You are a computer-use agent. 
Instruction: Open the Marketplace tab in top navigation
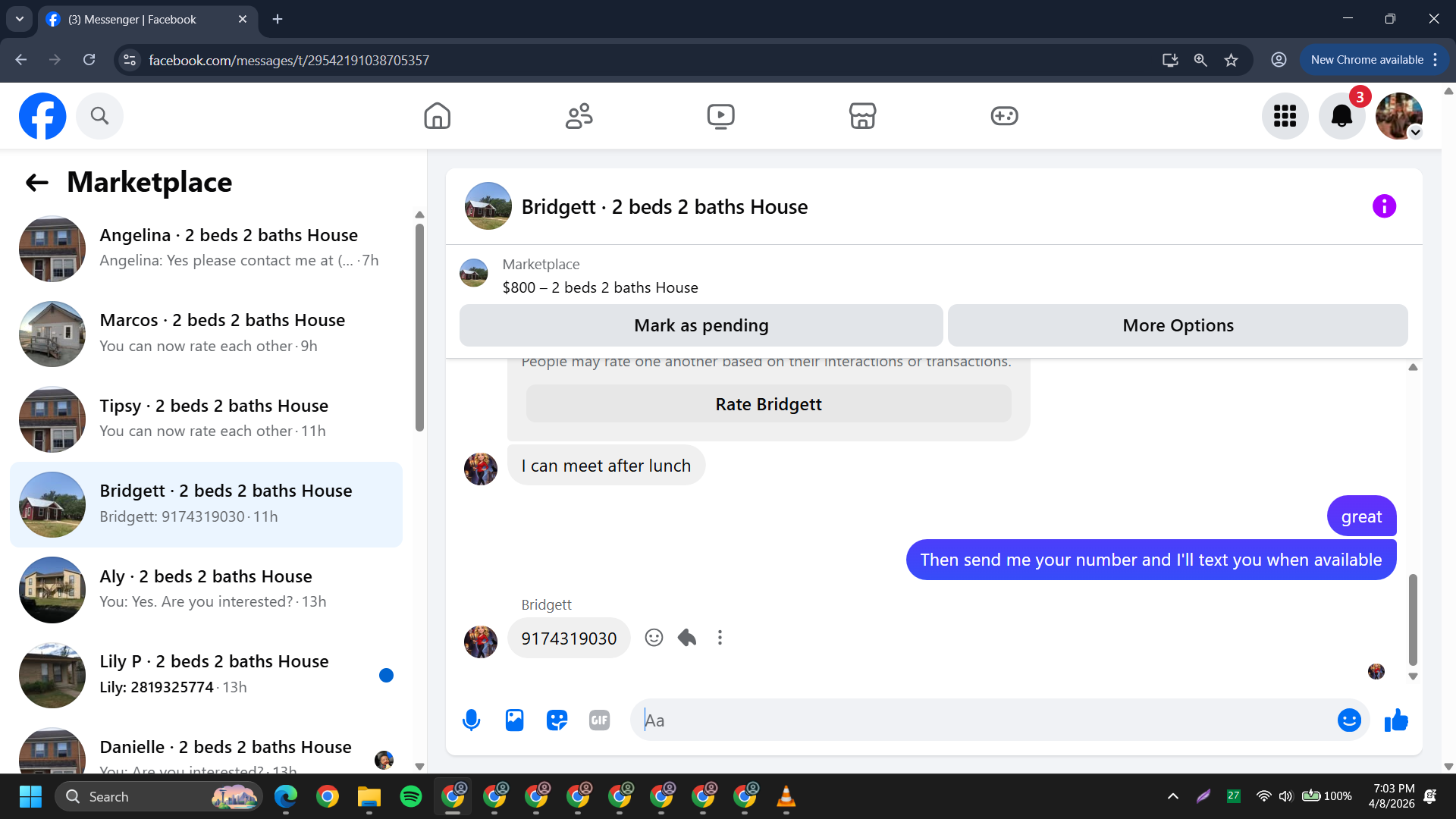pyautogui.click(x=862, y=116)
